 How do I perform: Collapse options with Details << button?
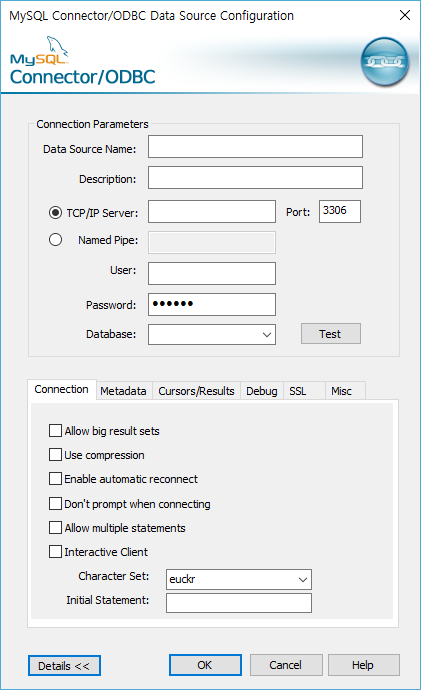click(64, 665)
